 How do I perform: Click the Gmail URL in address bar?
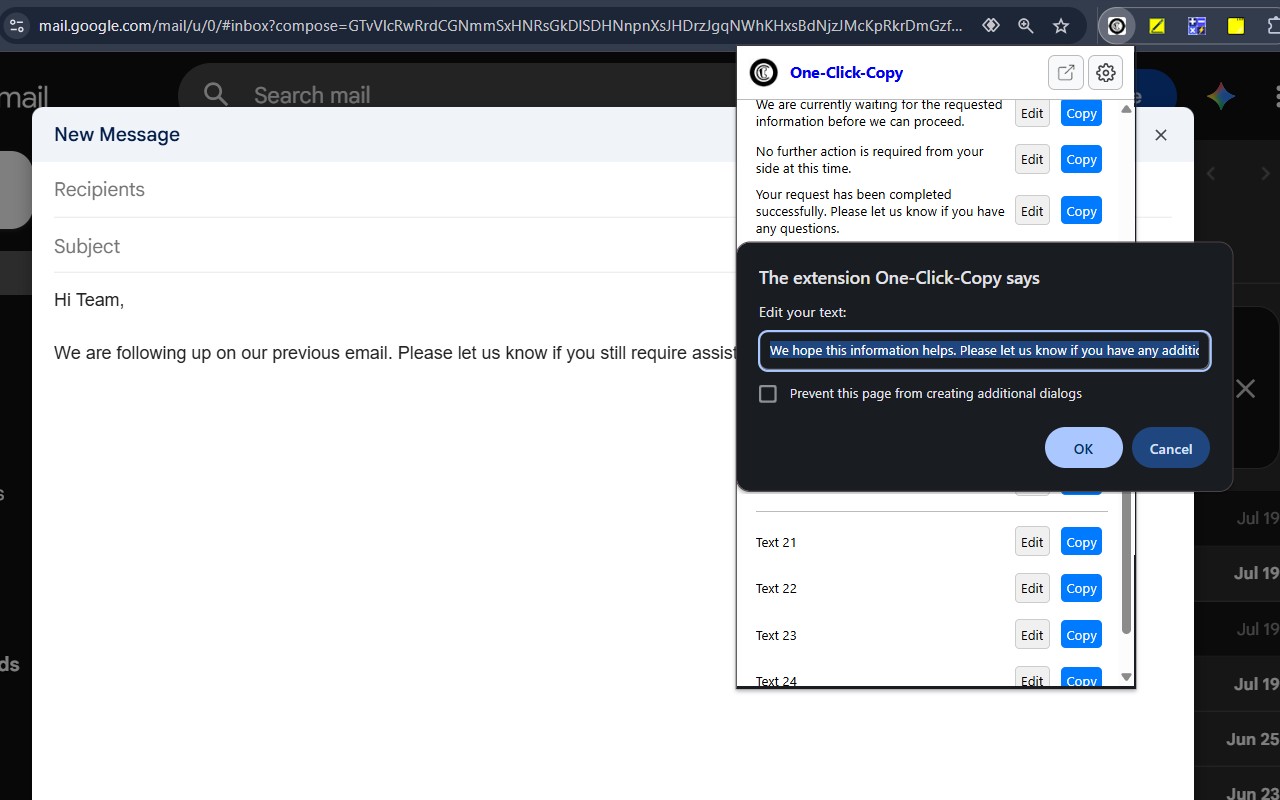coord(500,26)
